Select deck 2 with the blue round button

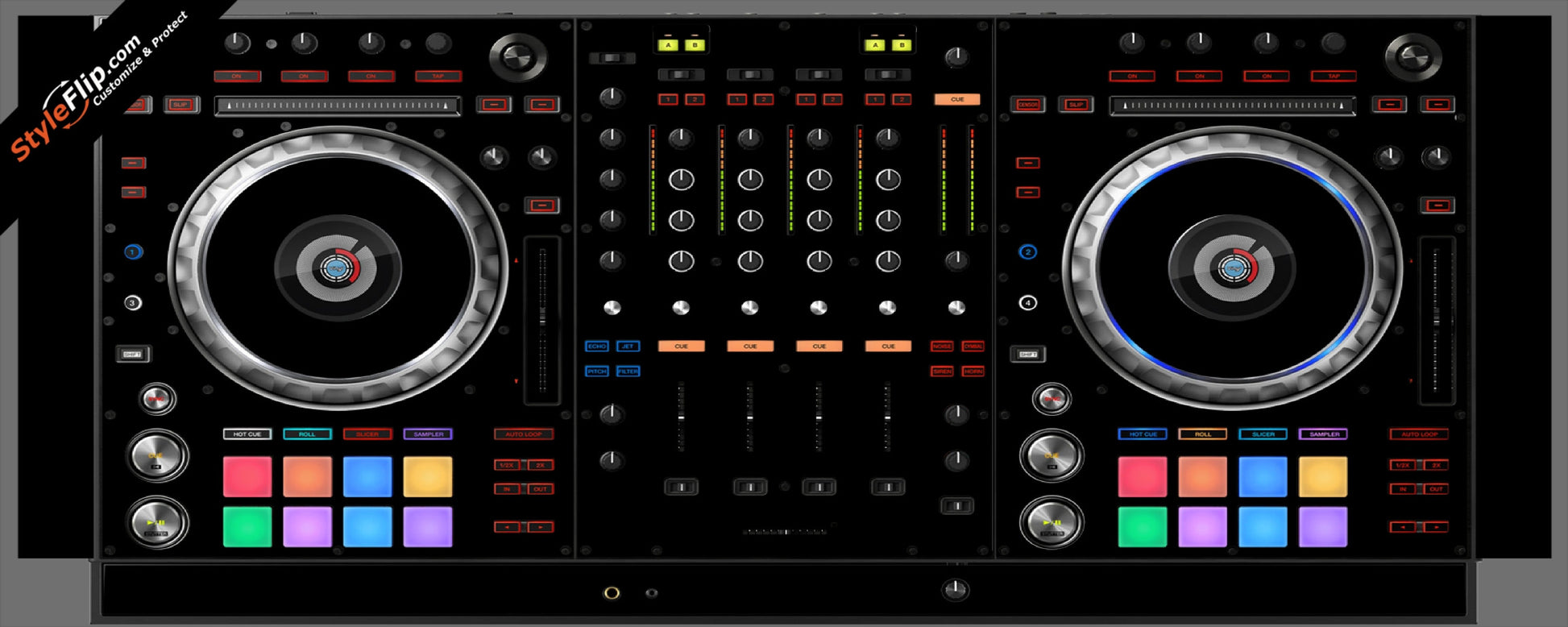1027,251
